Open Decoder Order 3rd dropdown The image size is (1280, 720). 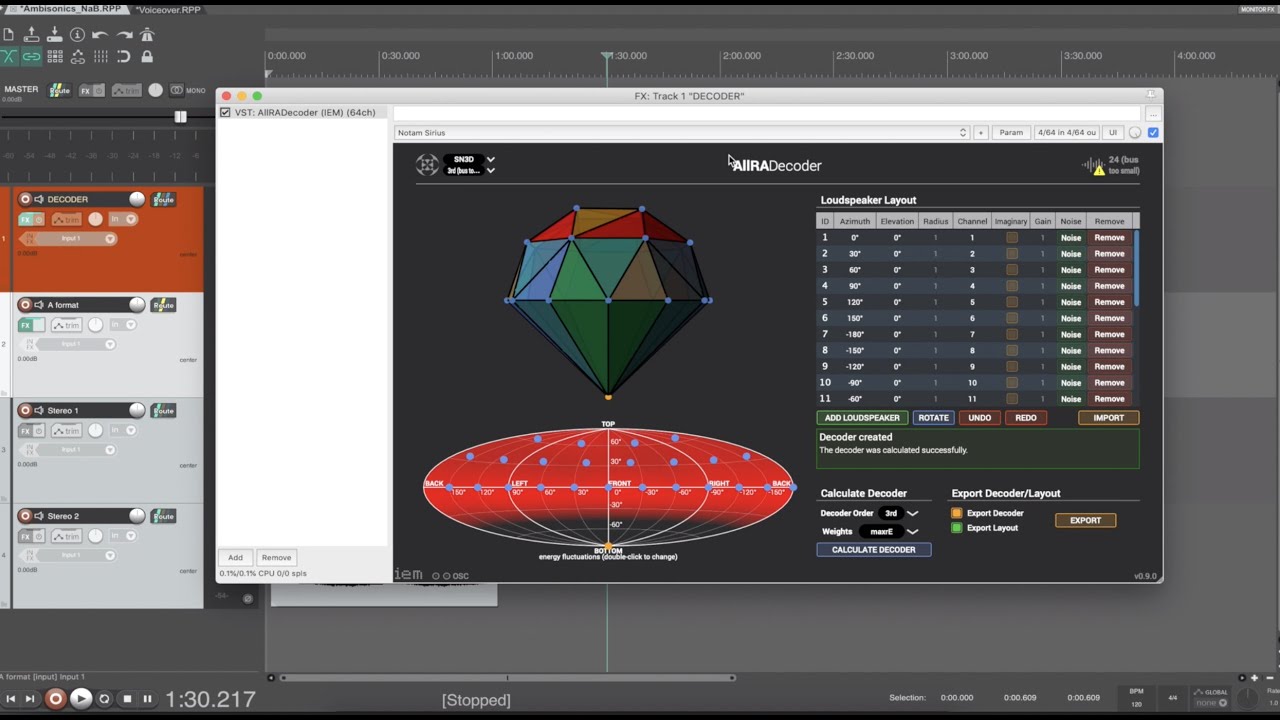(899, 513)
